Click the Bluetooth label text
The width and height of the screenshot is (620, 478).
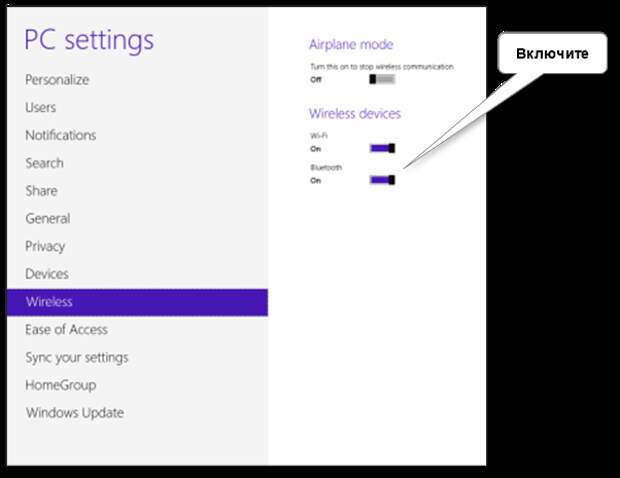tap(326, 167)
